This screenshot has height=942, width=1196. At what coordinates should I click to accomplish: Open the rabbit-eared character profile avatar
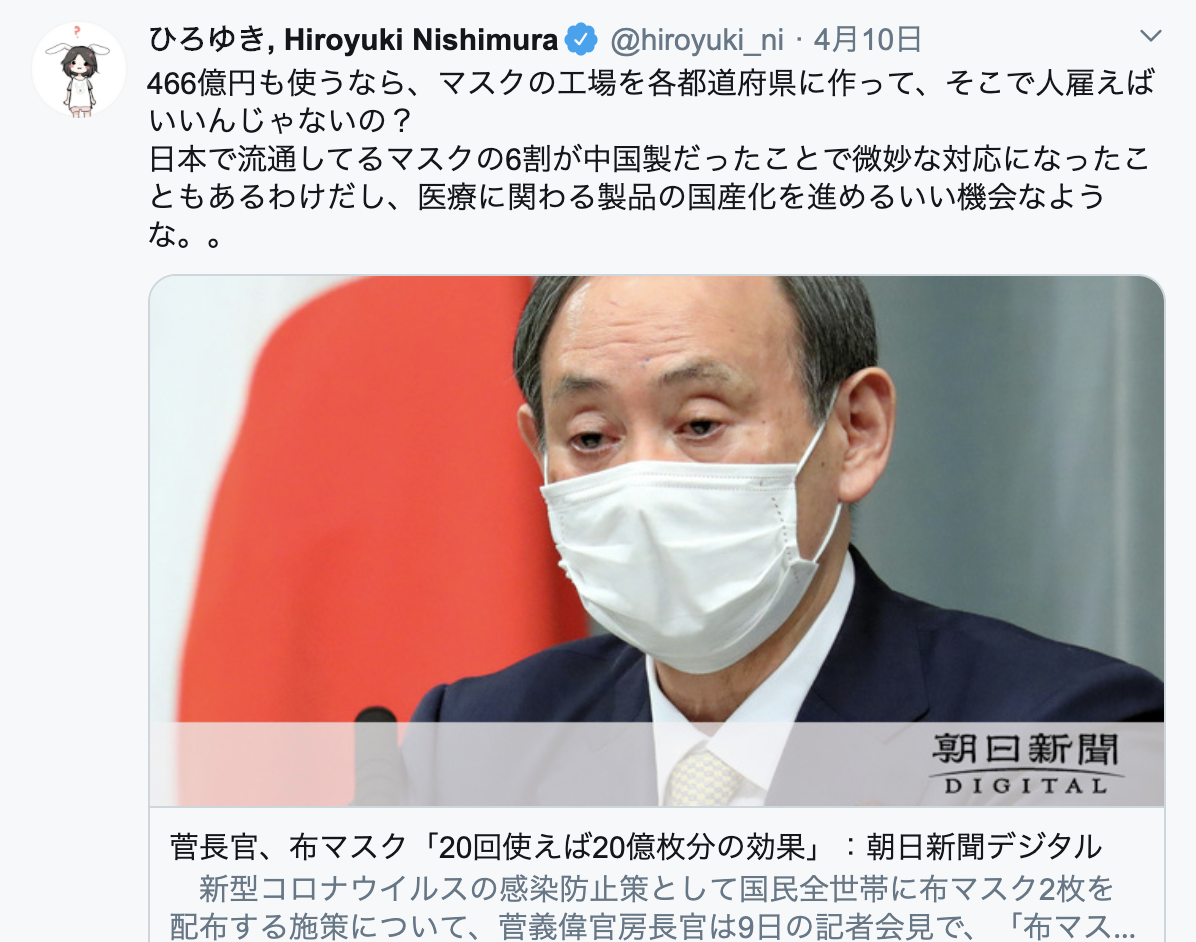tap(79, 70)
